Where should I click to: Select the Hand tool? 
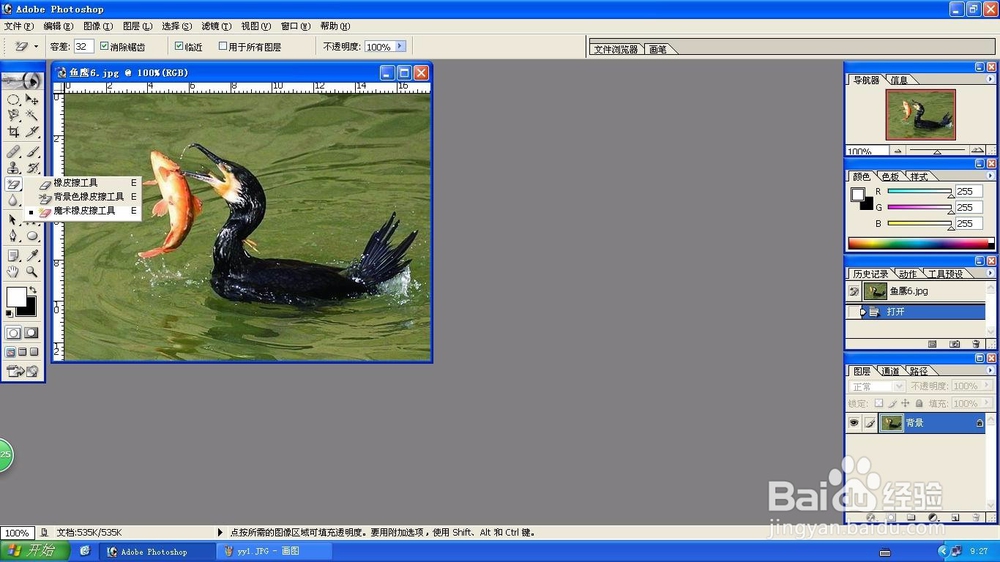[x=13, y=272]
